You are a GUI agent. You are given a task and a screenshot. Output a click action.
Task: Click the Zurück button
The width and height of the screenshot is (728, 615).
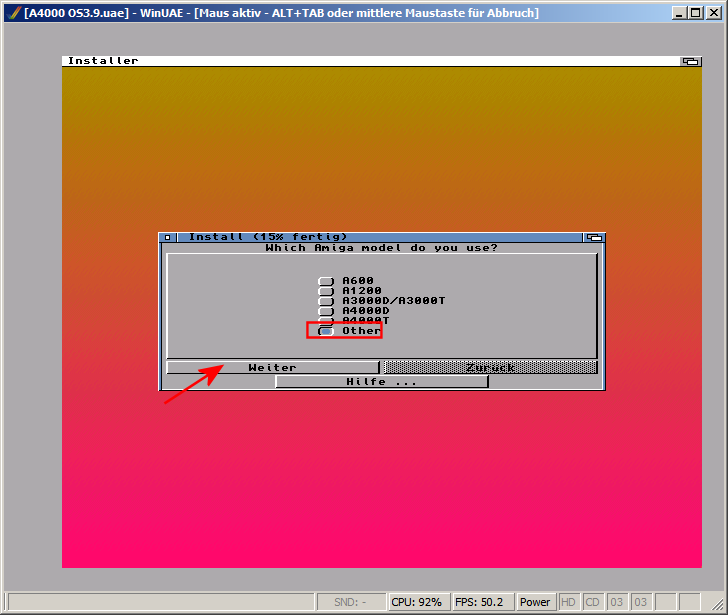490,368
